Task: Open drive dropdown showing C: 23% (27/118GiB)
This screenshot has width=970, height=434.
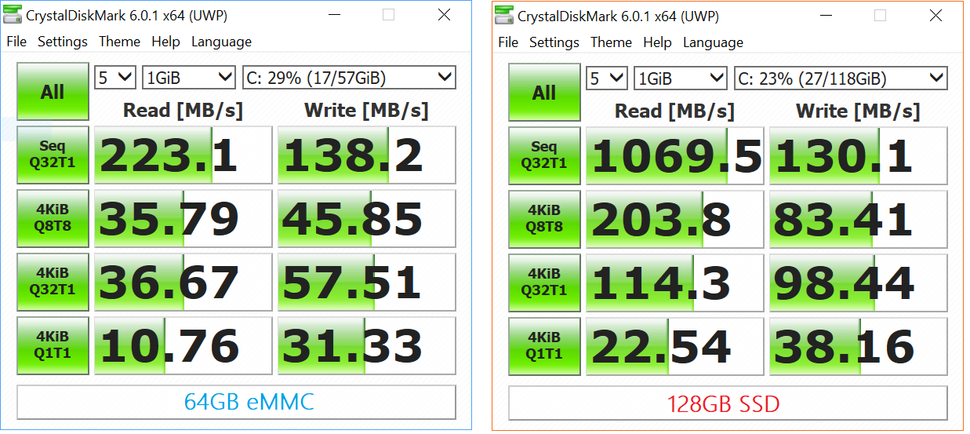Action: (841, 78)
